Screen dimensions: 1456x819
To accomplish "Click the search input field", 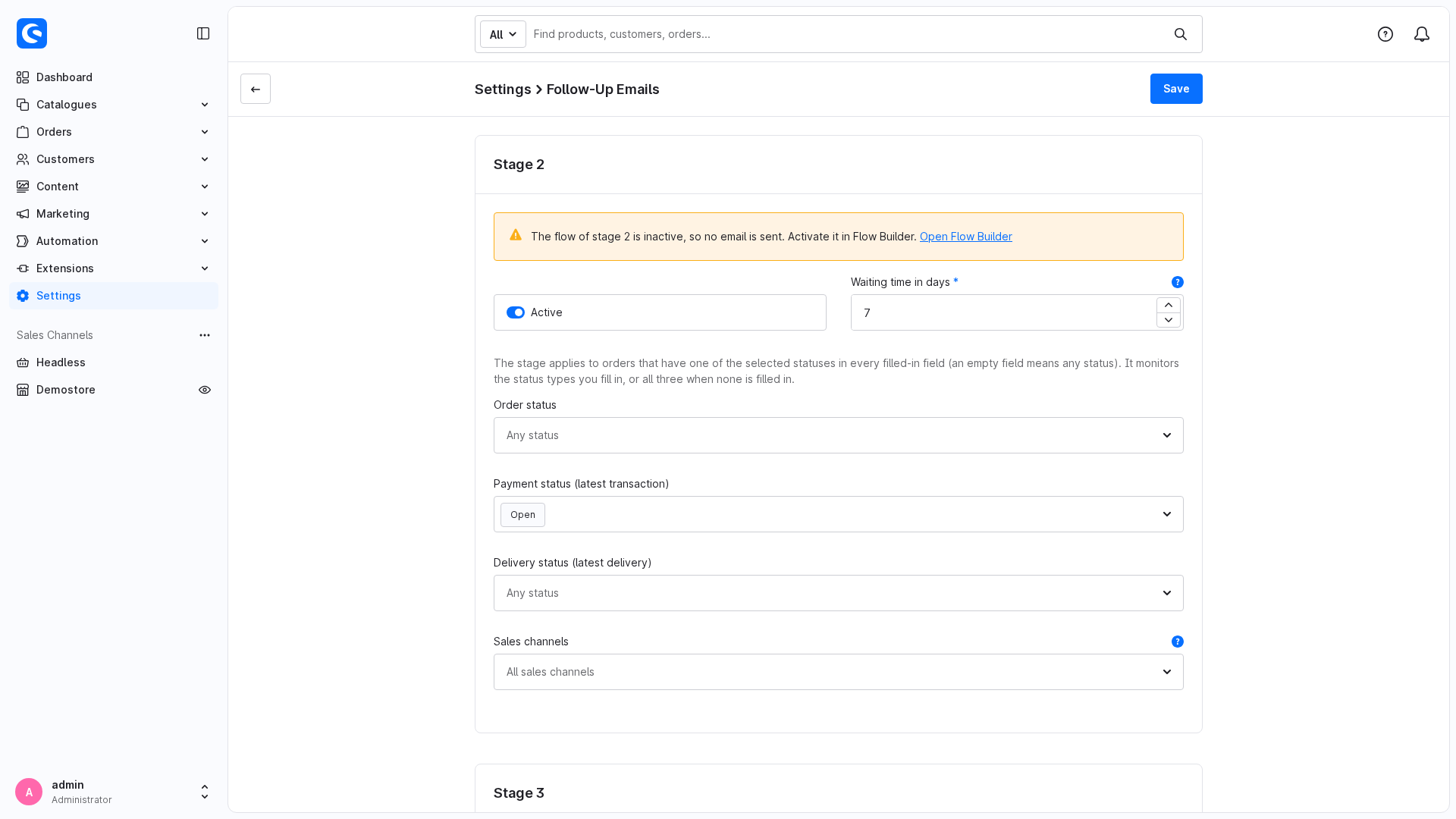I will pyautogui.click(x=848, y=34).
